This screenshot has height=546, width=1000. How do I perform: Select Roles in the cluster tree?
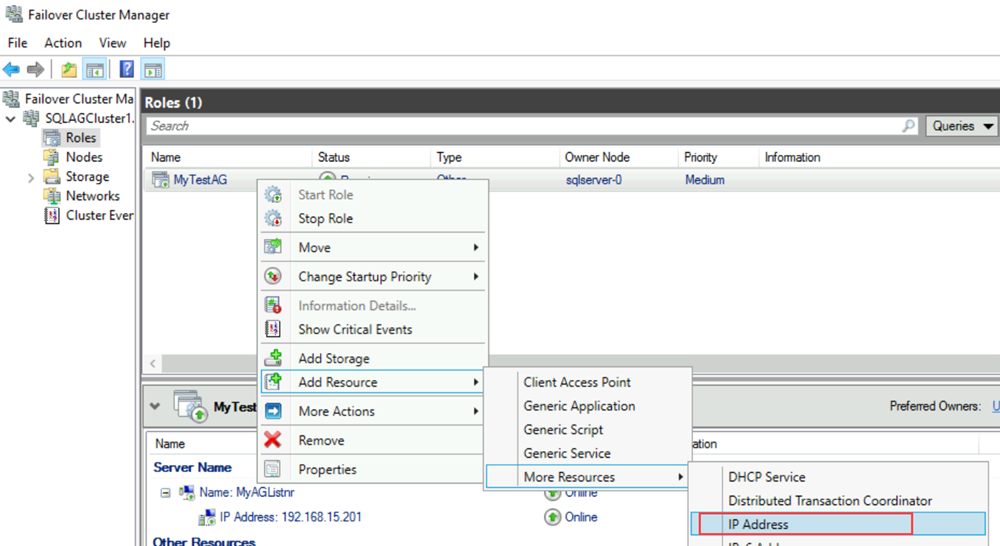click(x=80, y=138)
